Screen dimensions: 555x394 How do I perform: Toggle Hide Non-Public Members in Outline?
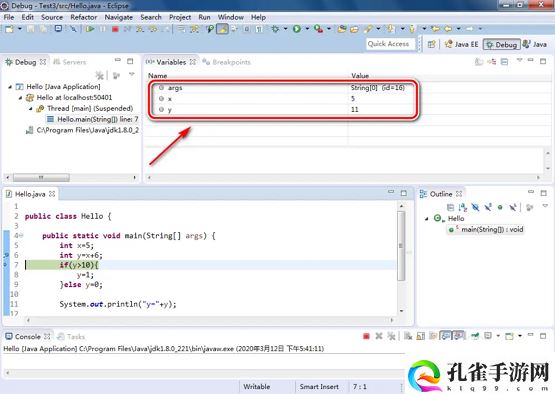pos(500,207)
